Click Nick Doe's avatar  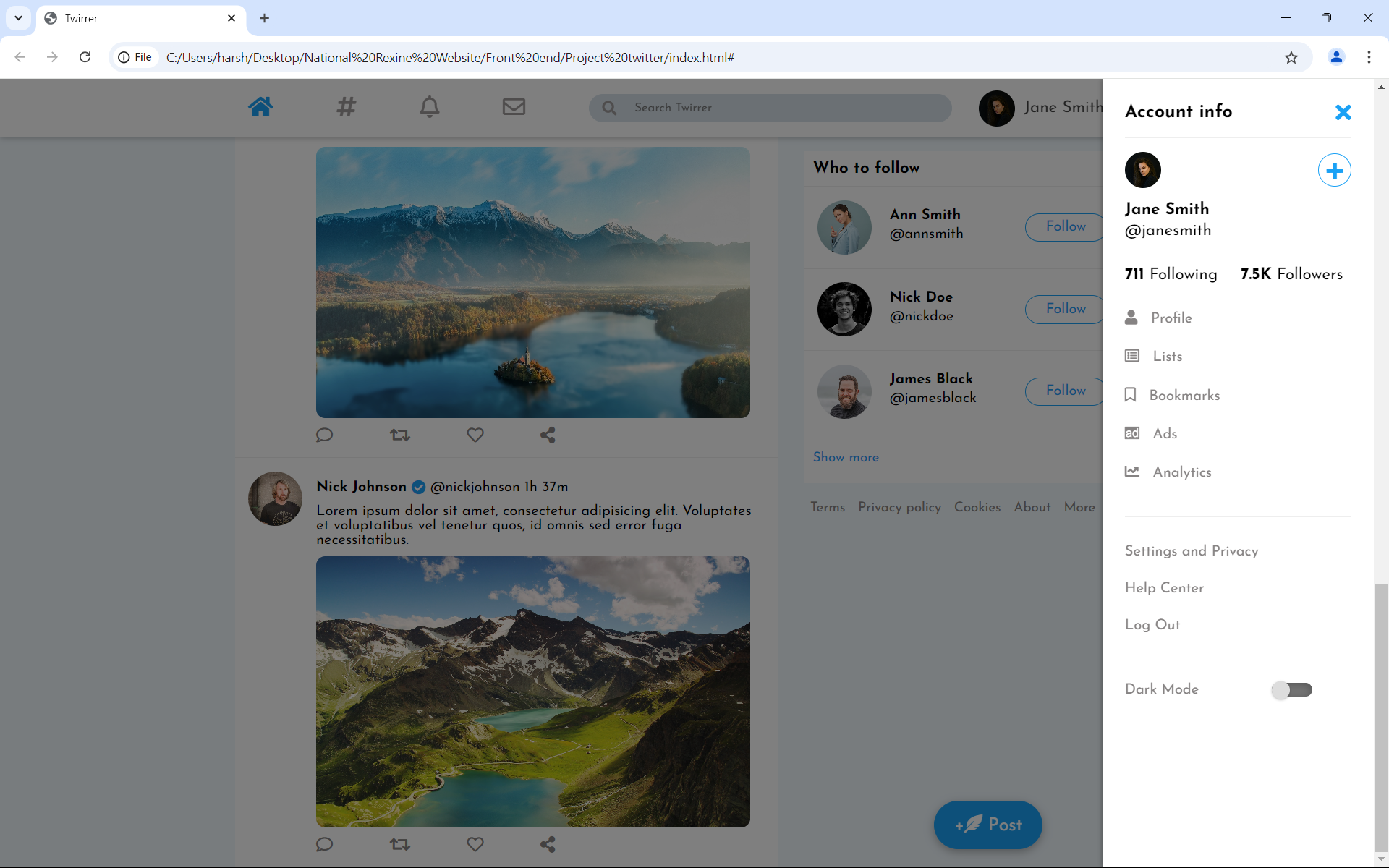[844, 309]
